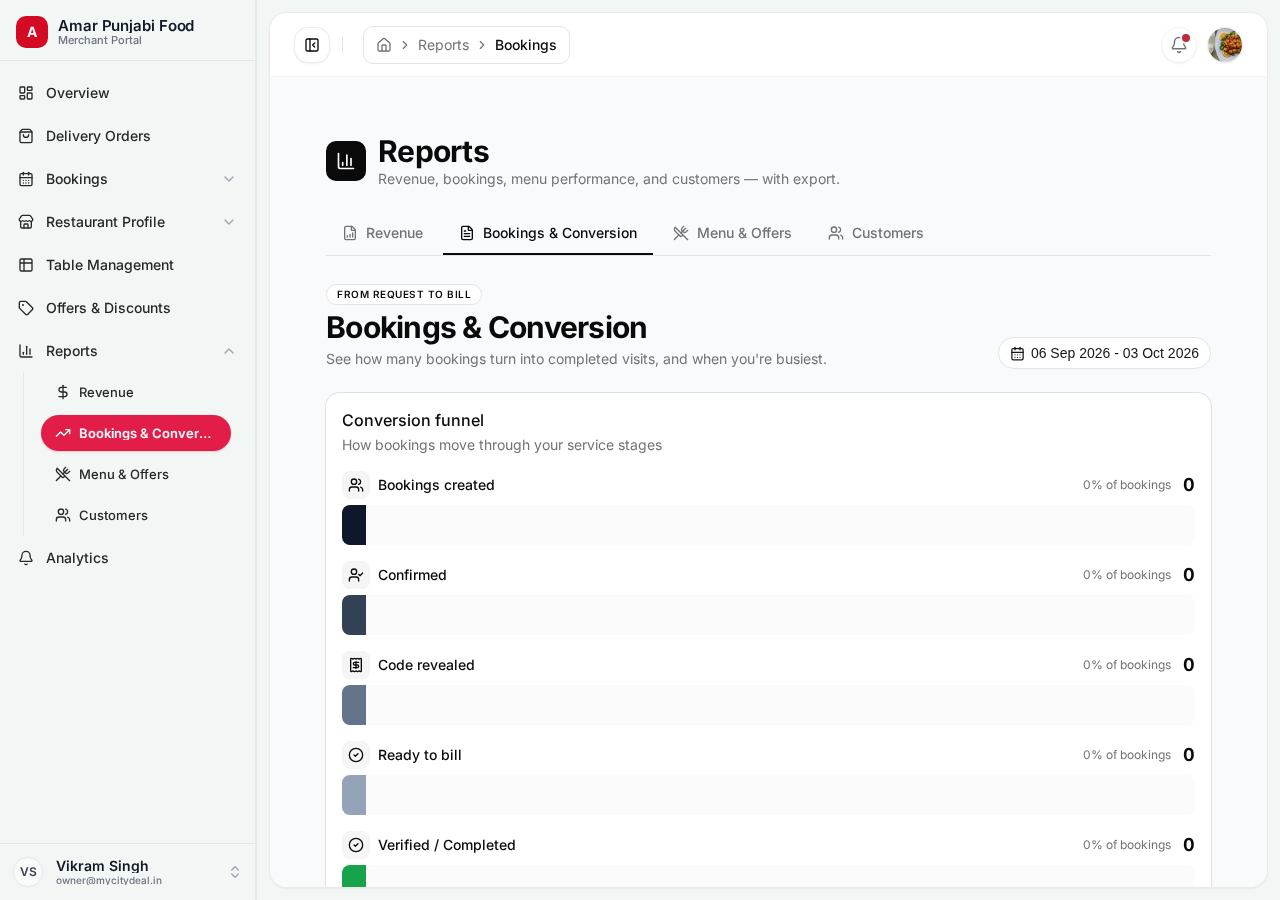Click the Amar Punjabi Food logo badge

[32, 32]
